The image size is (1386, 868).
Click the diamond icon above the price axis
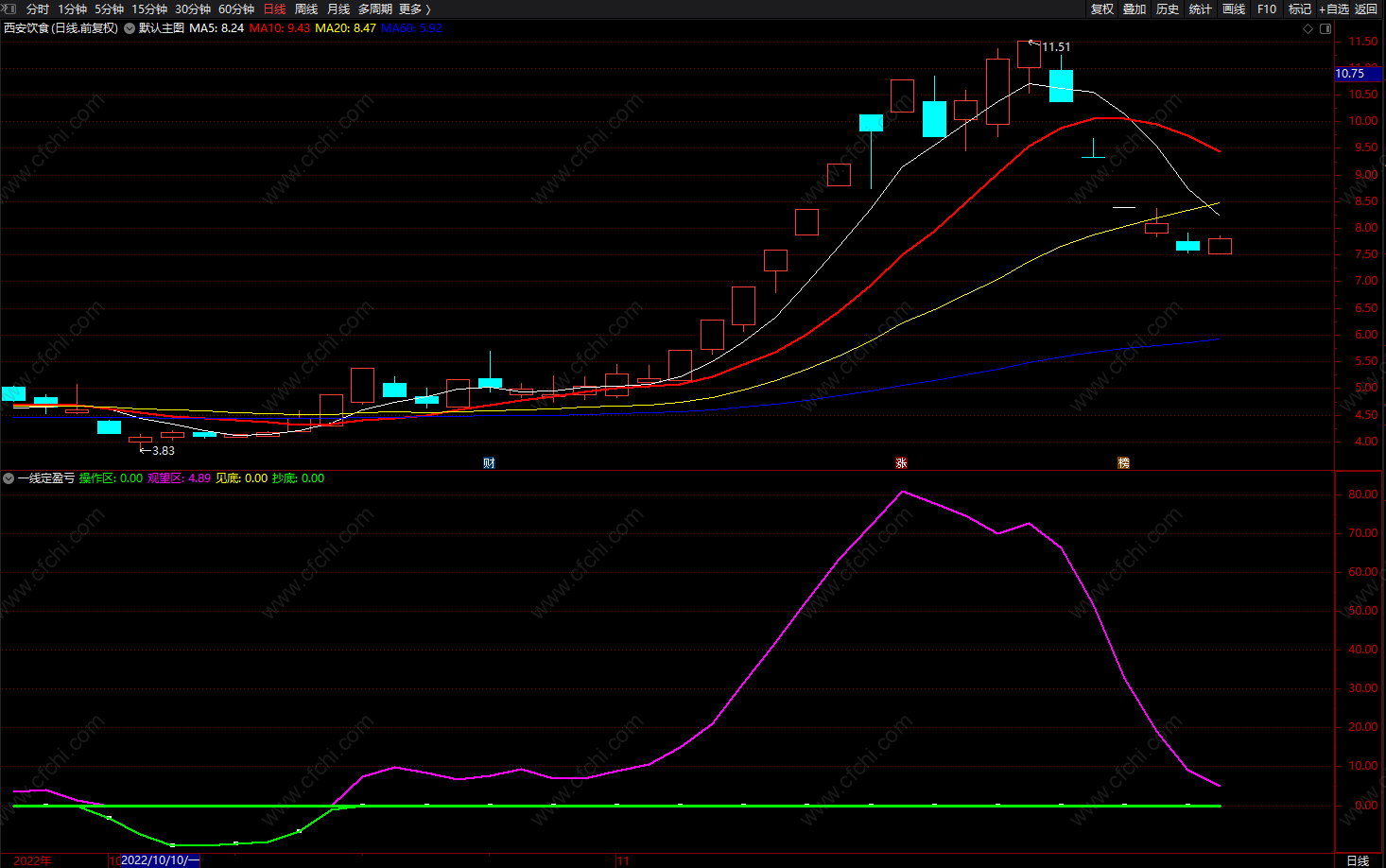tap(1308, 28)
